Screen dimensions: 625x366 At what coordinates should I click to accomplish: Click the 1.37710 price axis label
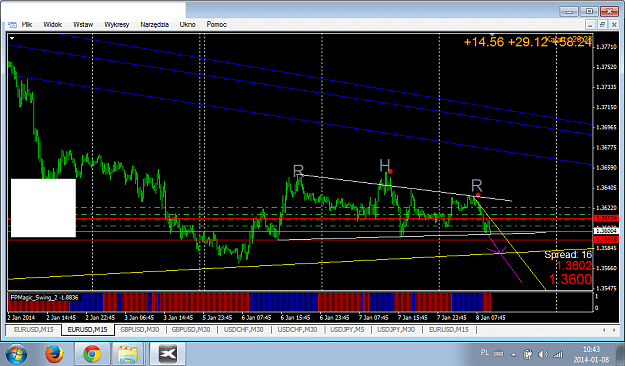[x=606, y=47]
